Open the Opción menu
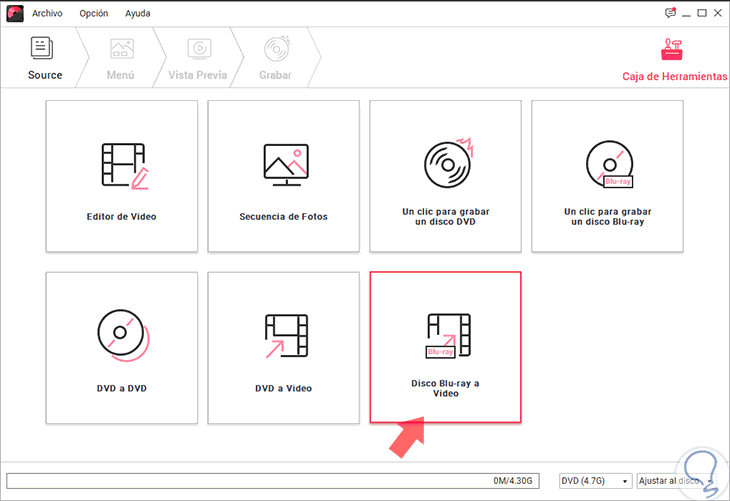The image size is (730, 501). tap(94, 14)
